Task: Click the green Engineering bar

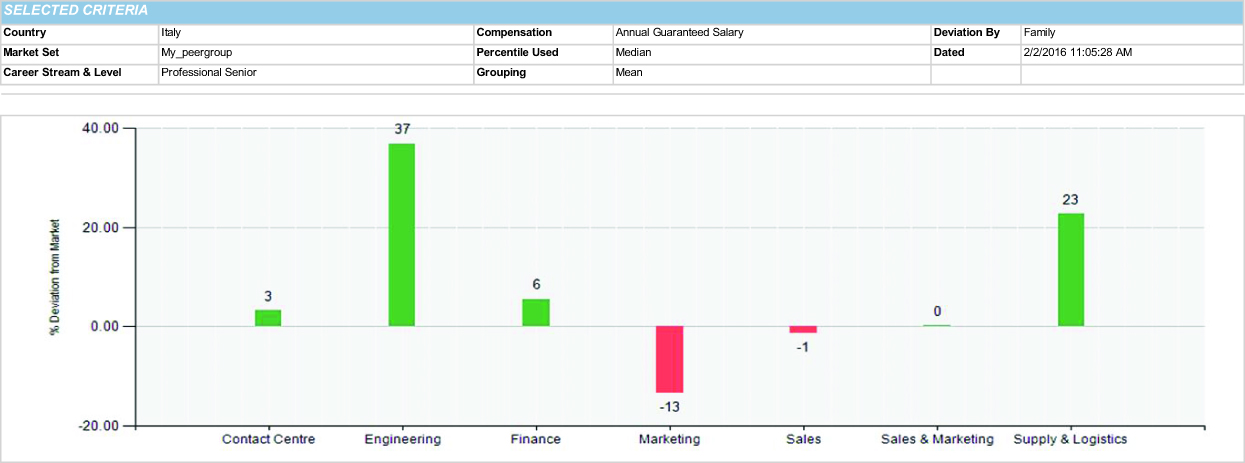Action: tap(402, 235)
